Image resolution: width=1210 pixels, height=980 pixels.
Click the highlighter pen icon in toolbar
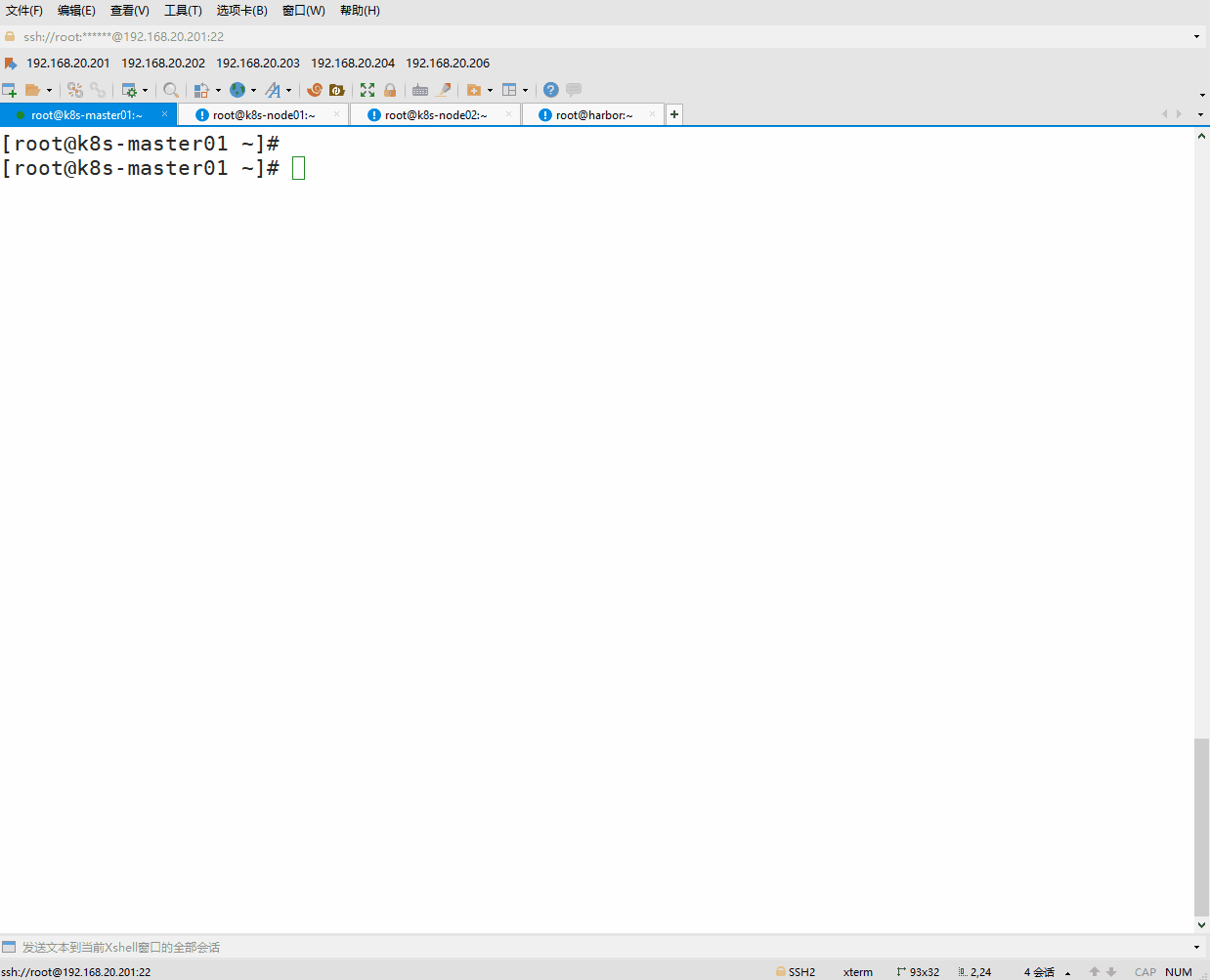point(444,90)
